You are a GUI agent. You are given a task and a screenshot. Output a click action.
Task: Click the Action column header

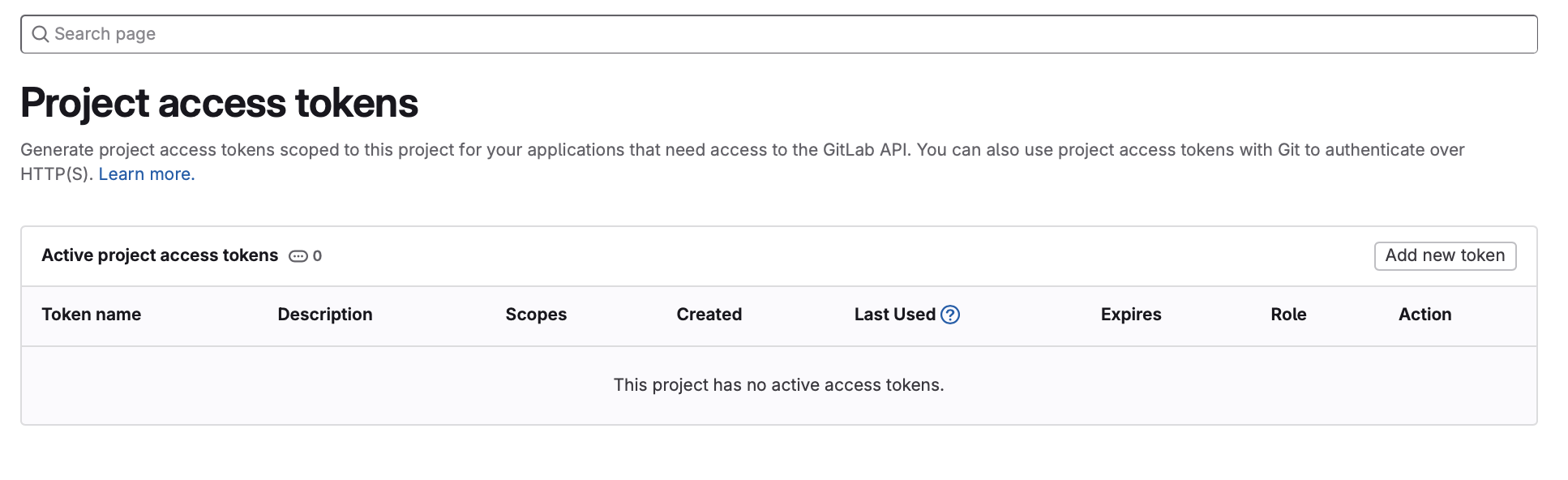click(x=1424, y=315)
